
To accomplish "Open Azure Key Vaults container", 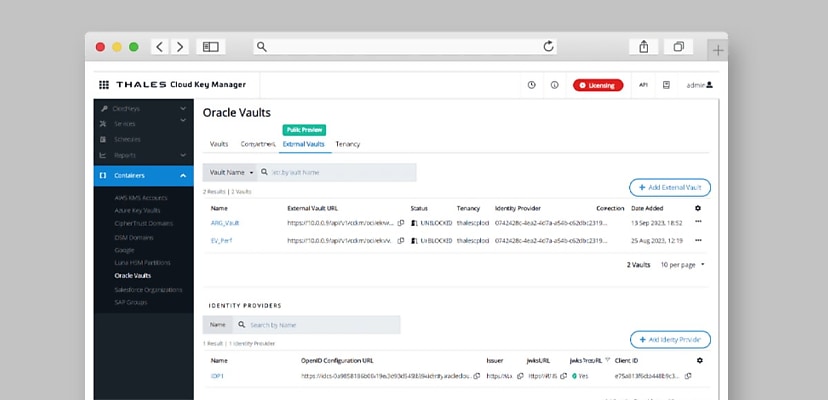I will [x=137, y=210].
